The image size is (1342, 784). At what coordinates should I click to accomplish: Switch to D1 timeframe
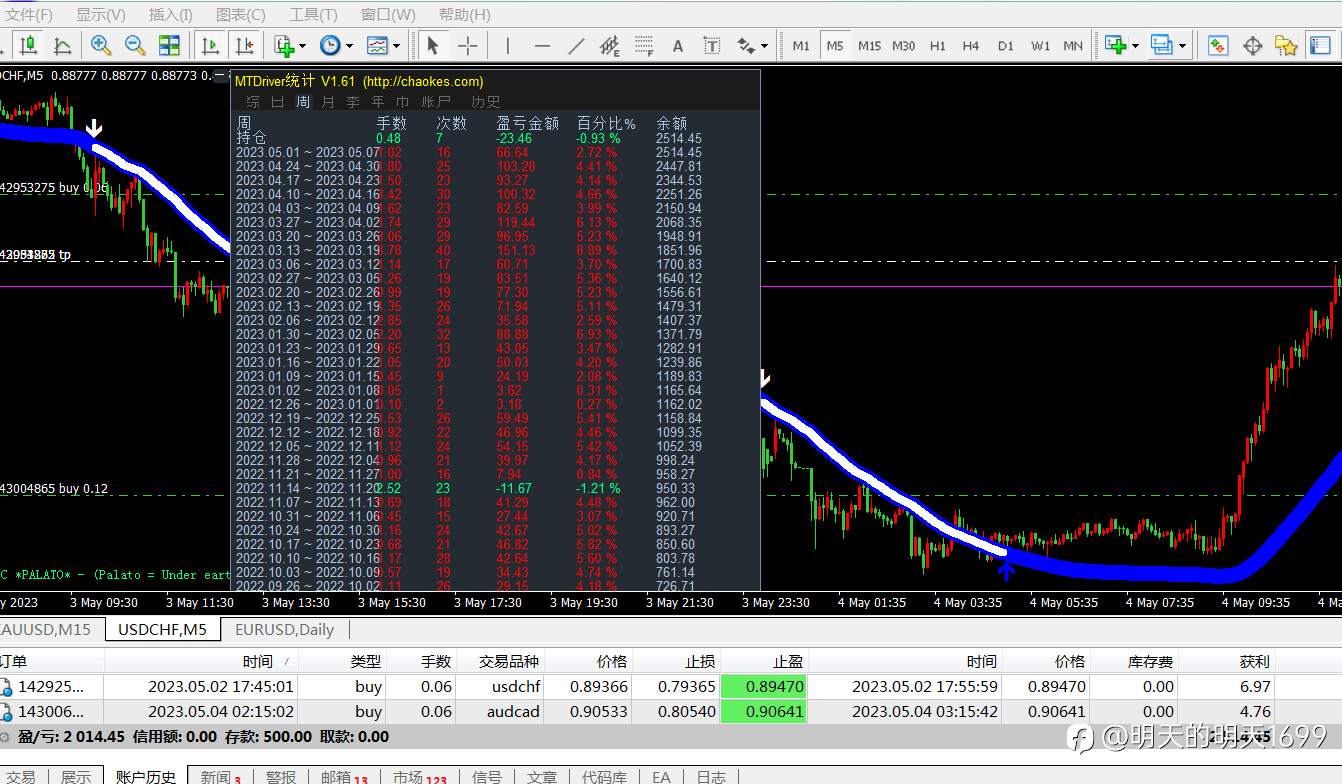pos(1006,45)
